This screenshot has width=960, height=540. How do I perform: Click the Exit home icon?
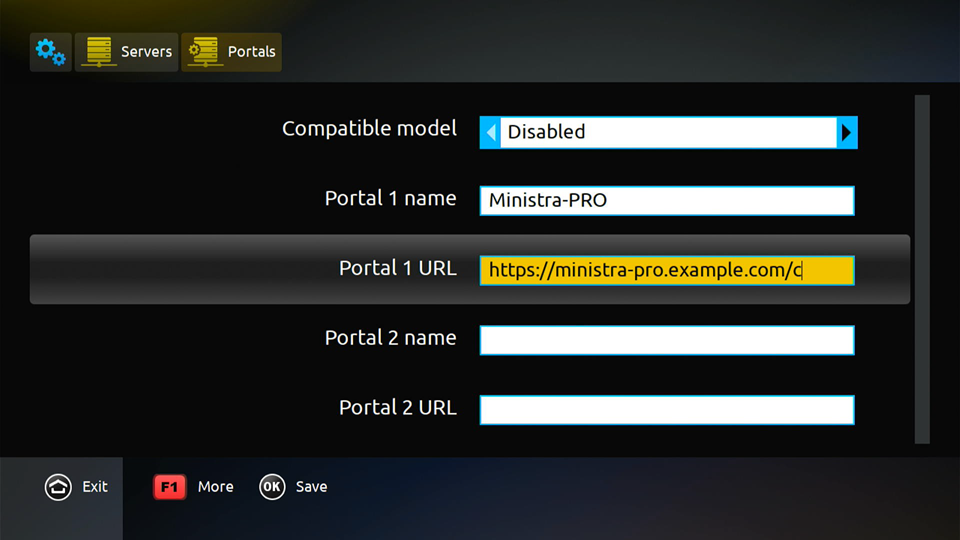[58, 487]
